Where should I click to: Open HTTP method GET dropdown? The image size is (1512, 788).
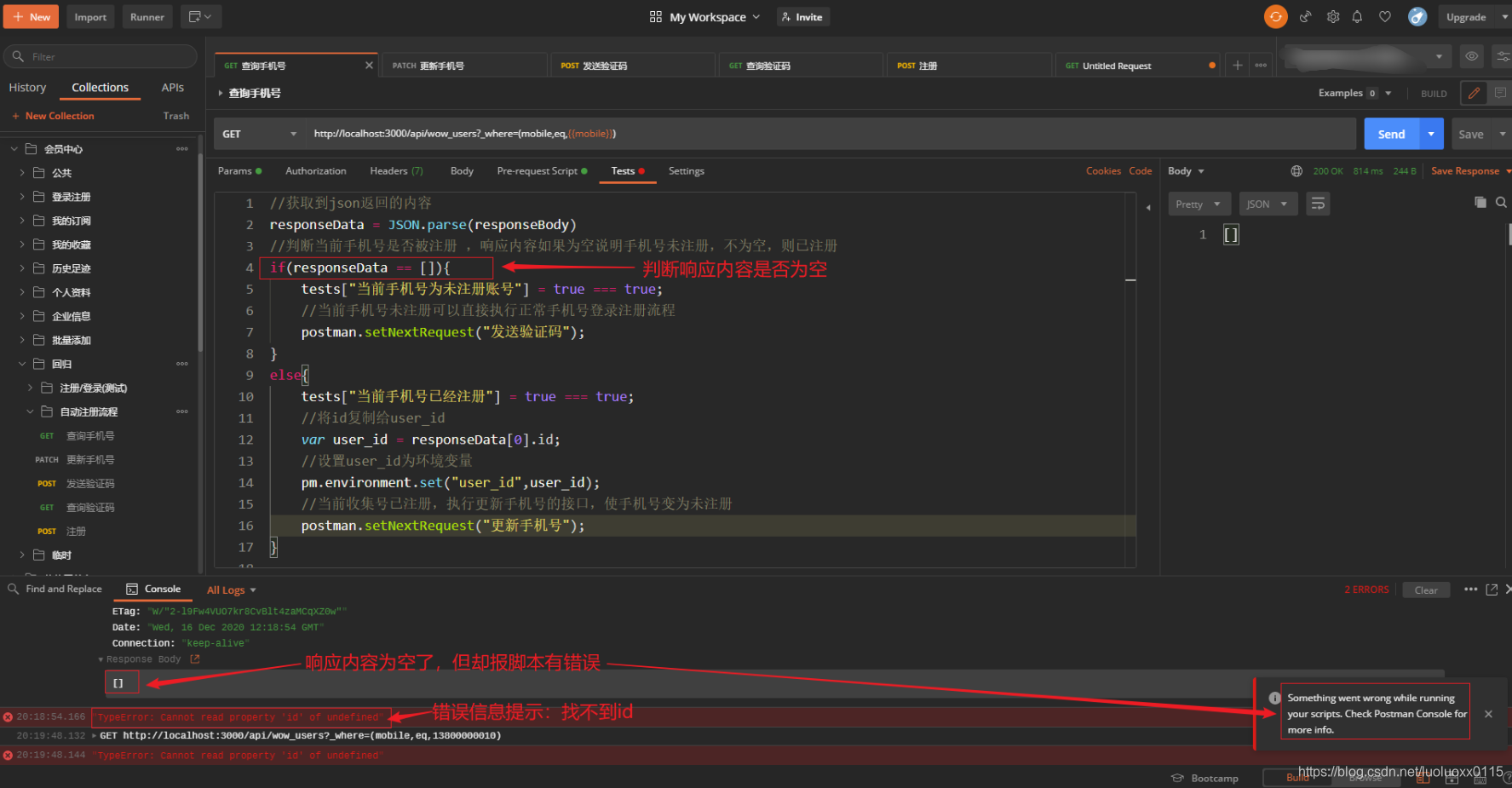pos(259,134)
